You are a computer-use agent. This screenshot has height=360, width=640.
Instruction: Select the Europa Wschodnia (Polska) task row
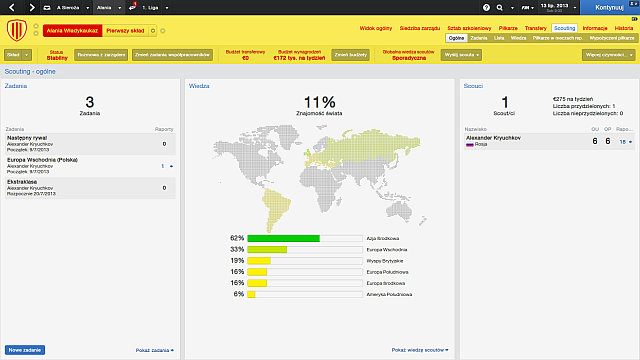click(x=90, y=166)
